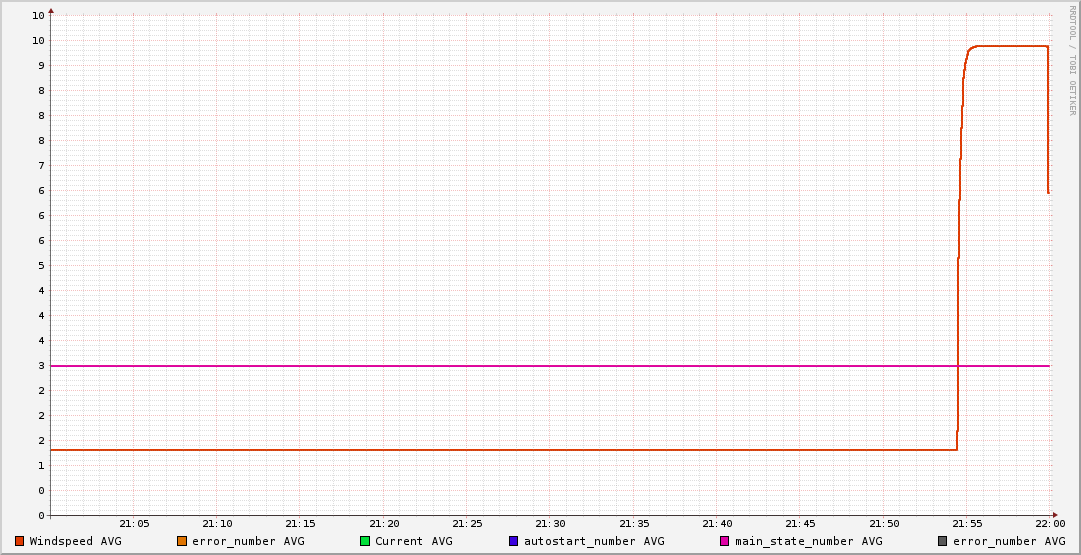Select the Windspeed AVG legend label

75,541
